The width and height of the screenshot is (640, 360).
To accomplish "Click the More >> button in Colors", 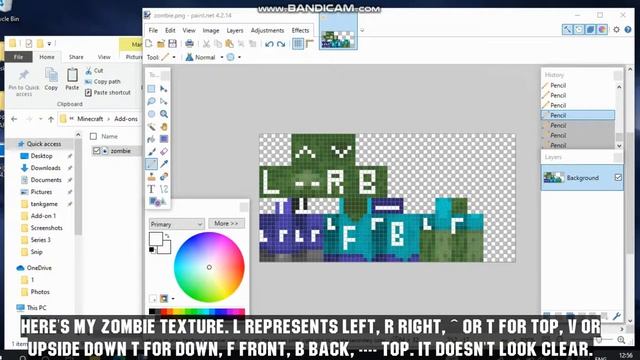I will (x=226, y=224).
